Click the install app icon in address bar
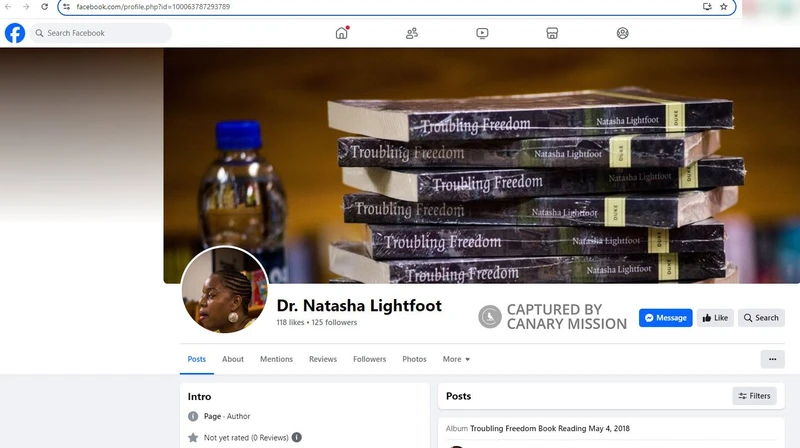 click(707, 7)
